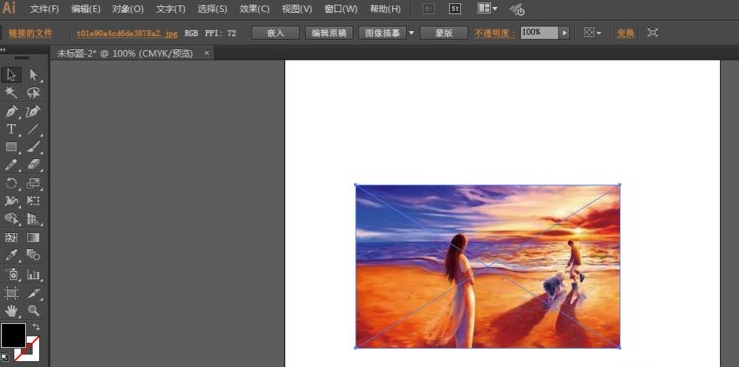
Task: Select the Lasso tool
Action: pyautogui.click(x=33, y=92)
